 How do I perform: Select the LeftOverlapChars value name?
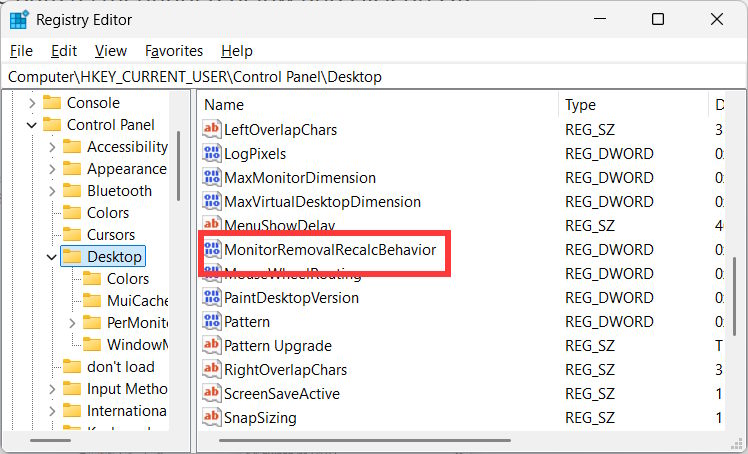tap(280, 130)
